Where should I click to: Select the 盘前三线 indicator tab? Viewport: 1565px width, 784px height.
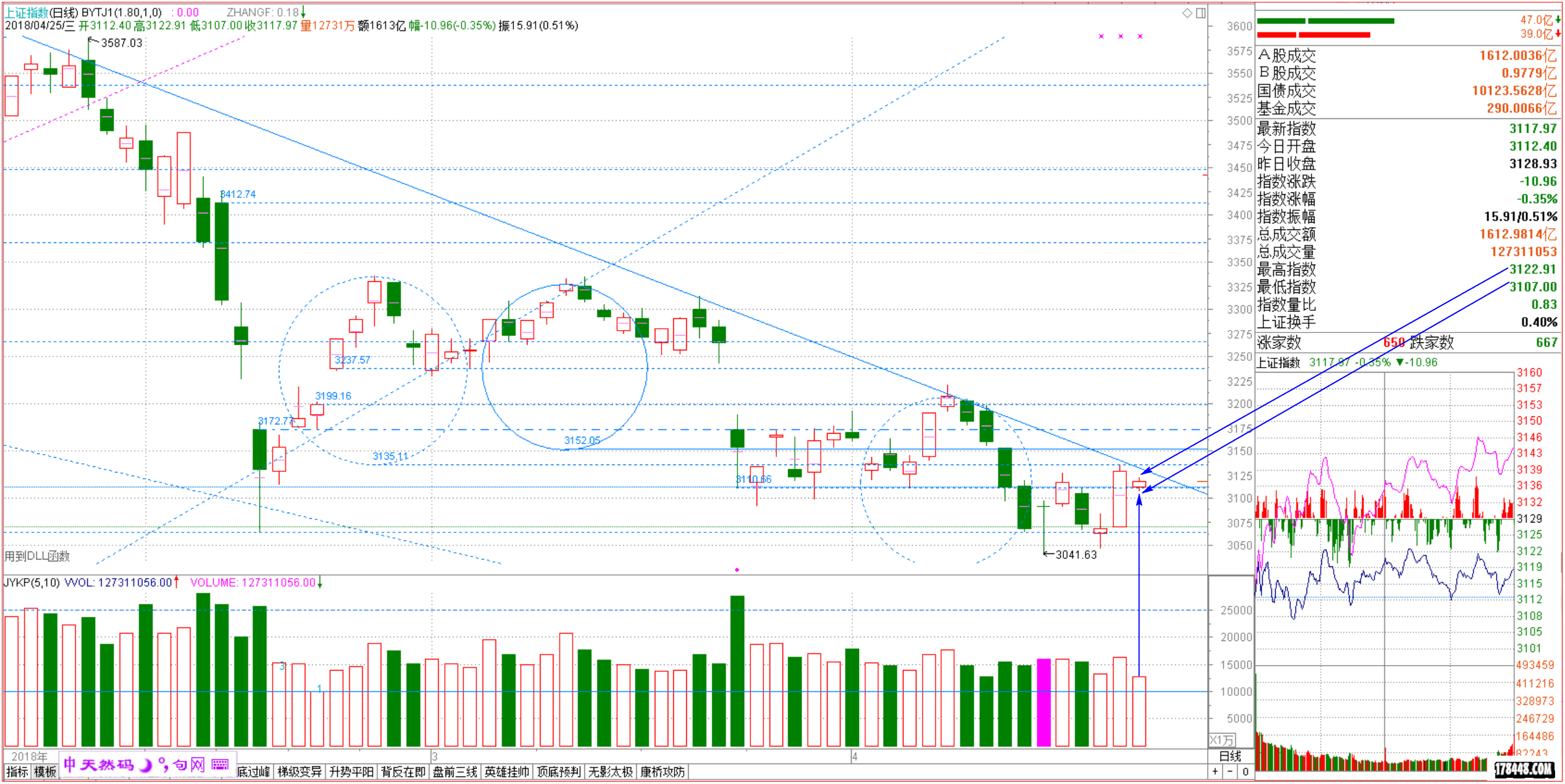click(x=455, y=772)
